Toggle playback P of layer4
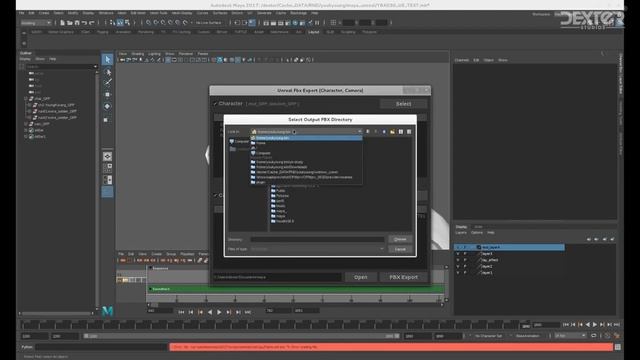This screenshot has height=360, width=640. (465, 253)
